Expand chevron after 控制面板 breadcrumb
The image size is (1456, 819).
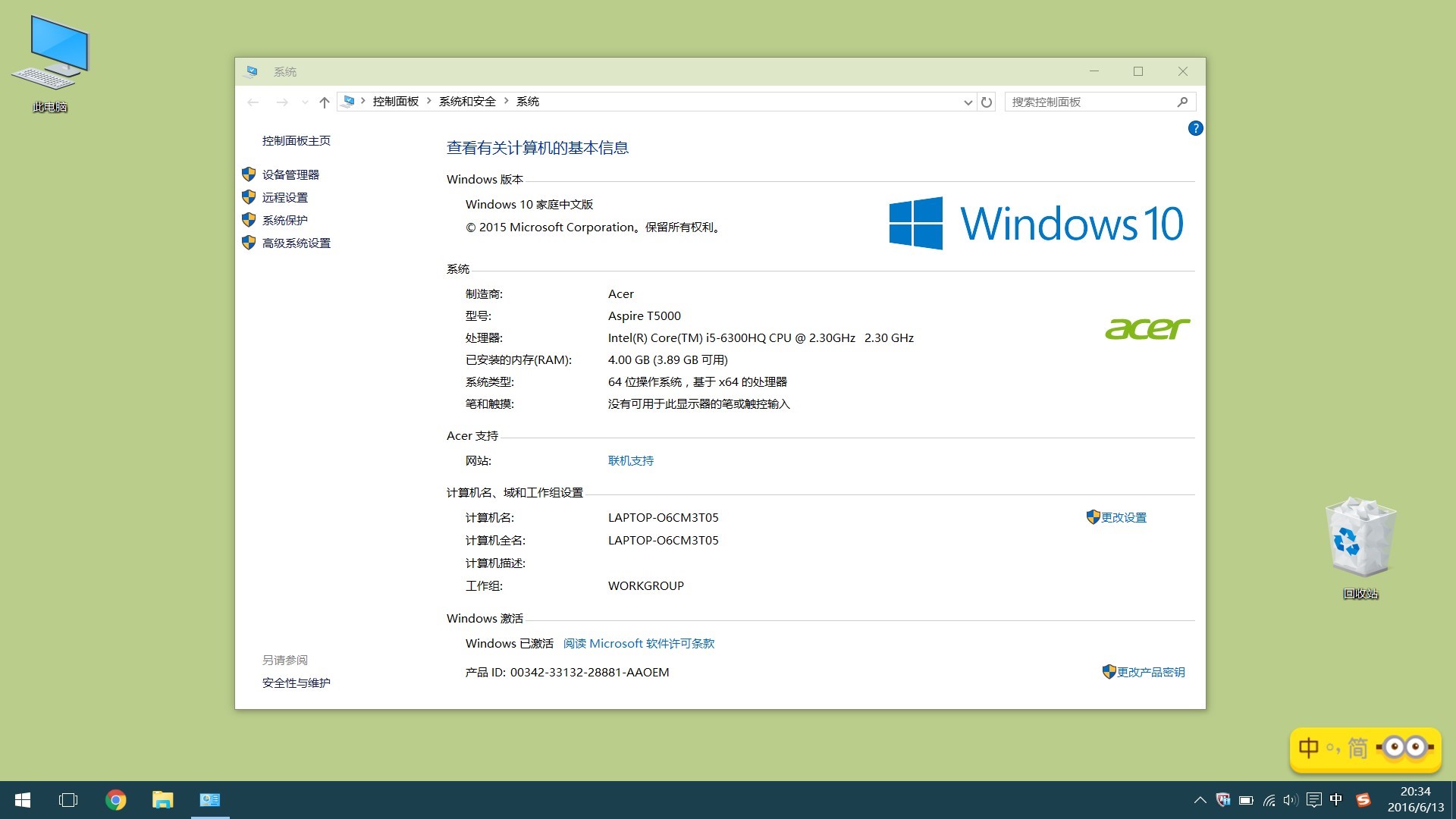(x=429, y=101)
